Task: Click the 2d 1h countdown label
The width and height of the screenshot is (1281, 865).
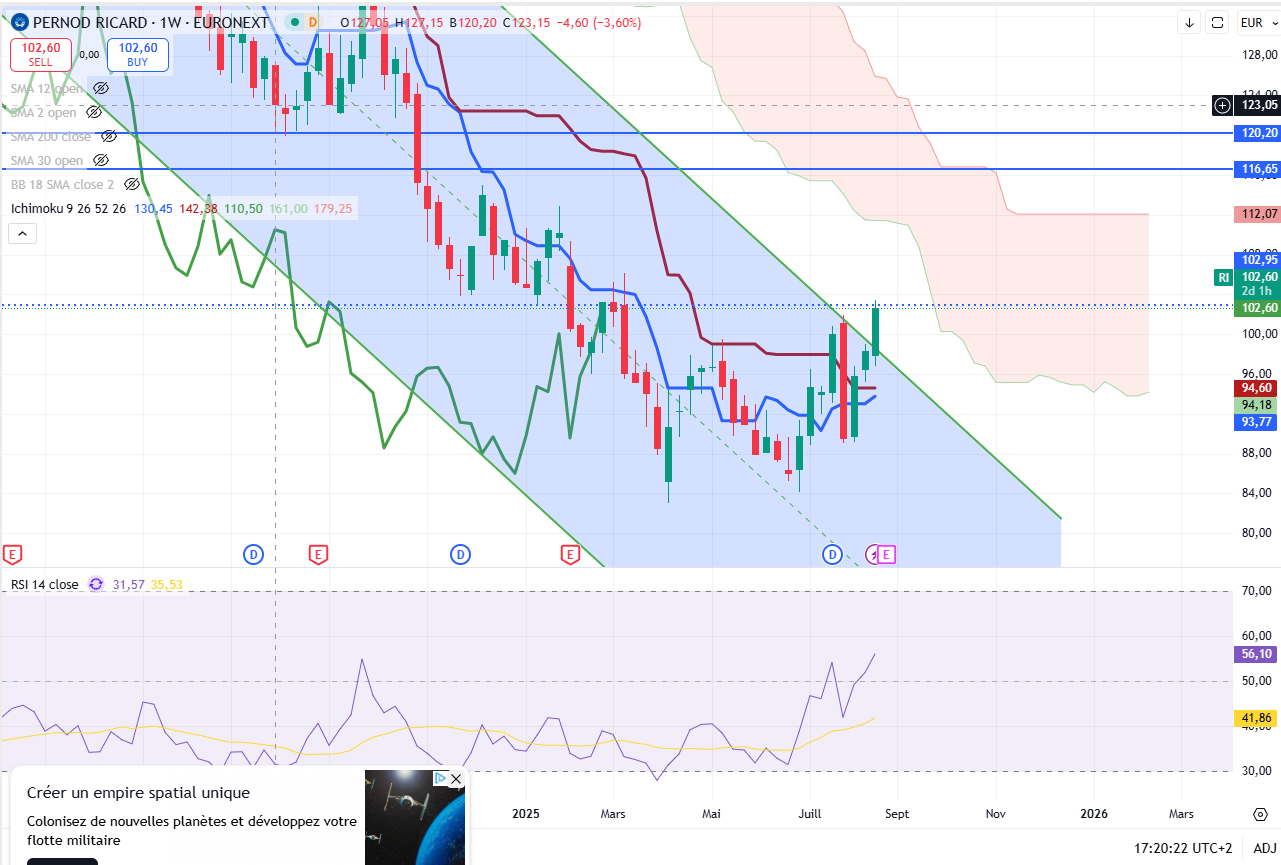Action: pyautogui.click(x=1259, y=291)
